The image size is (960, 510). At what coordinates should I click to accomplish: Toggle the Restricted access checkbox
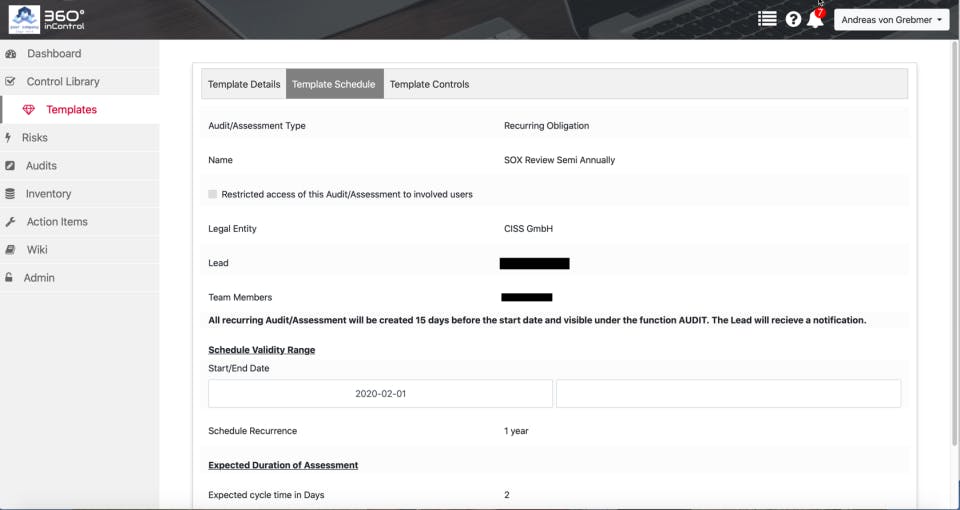(212, 194)
